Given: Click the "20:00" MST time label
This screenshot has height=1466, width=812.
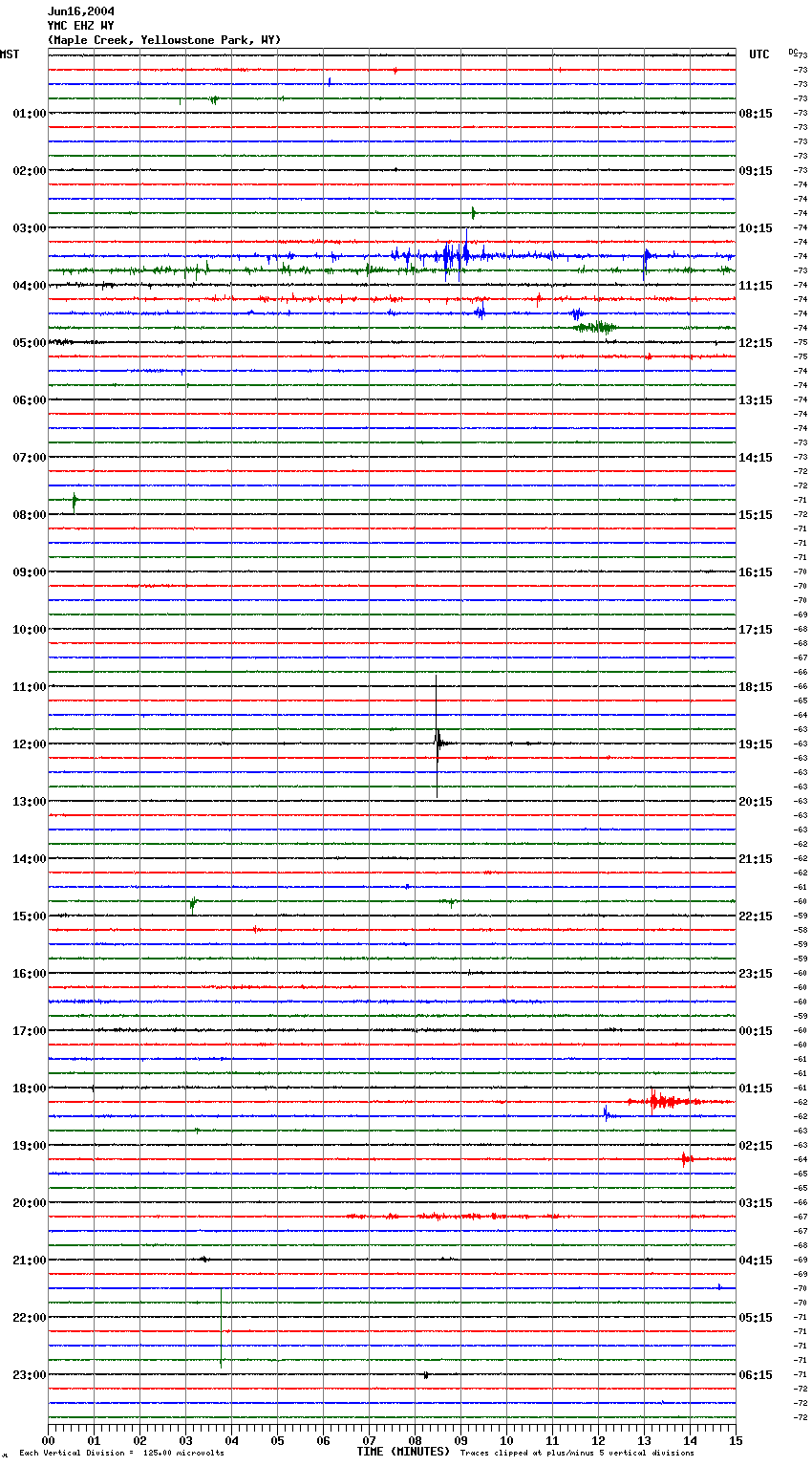Looking at the screenshot, I should [30, 1203].
